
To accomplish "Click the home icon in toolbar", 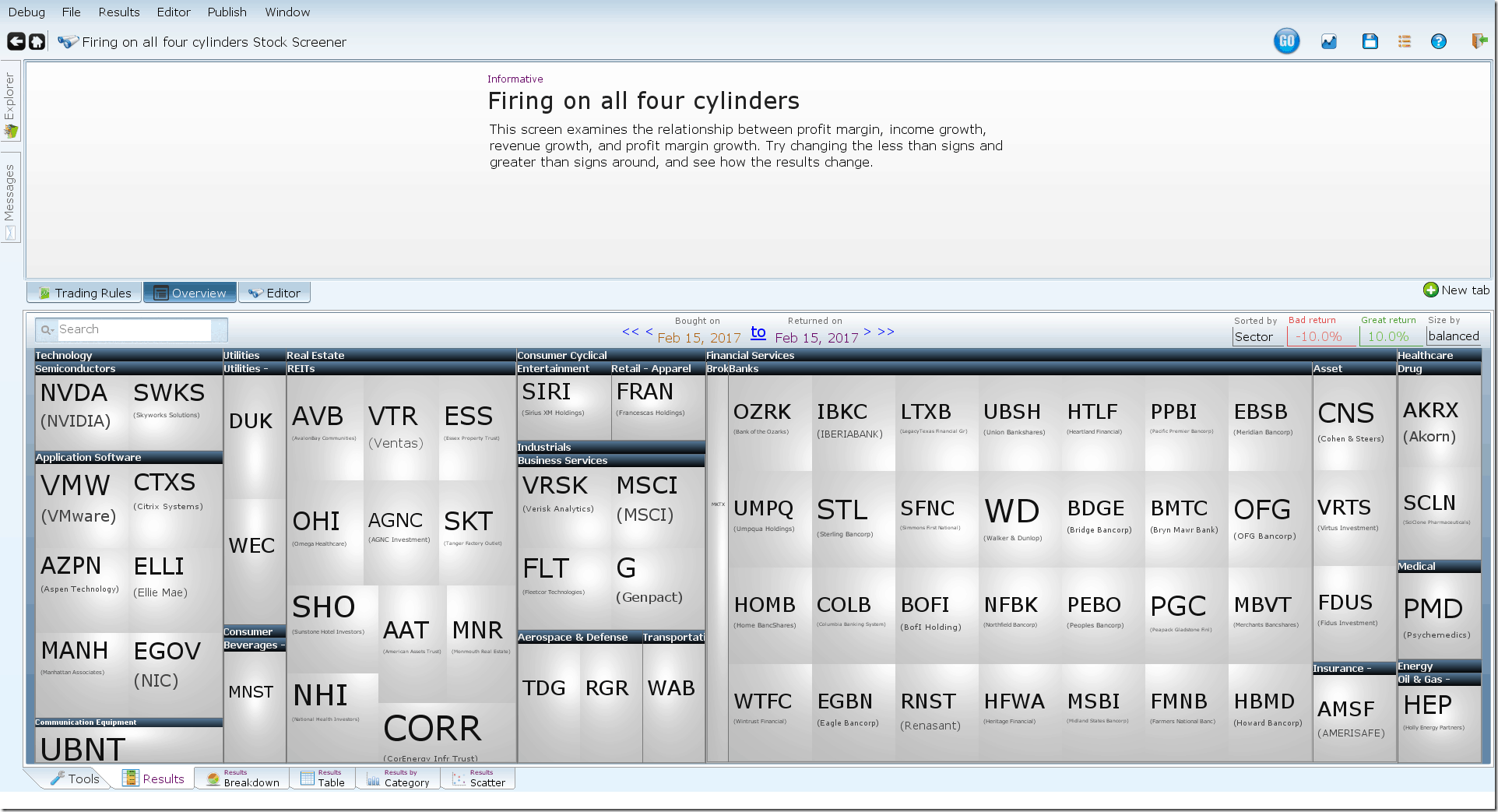I will [x=37, y=42].
